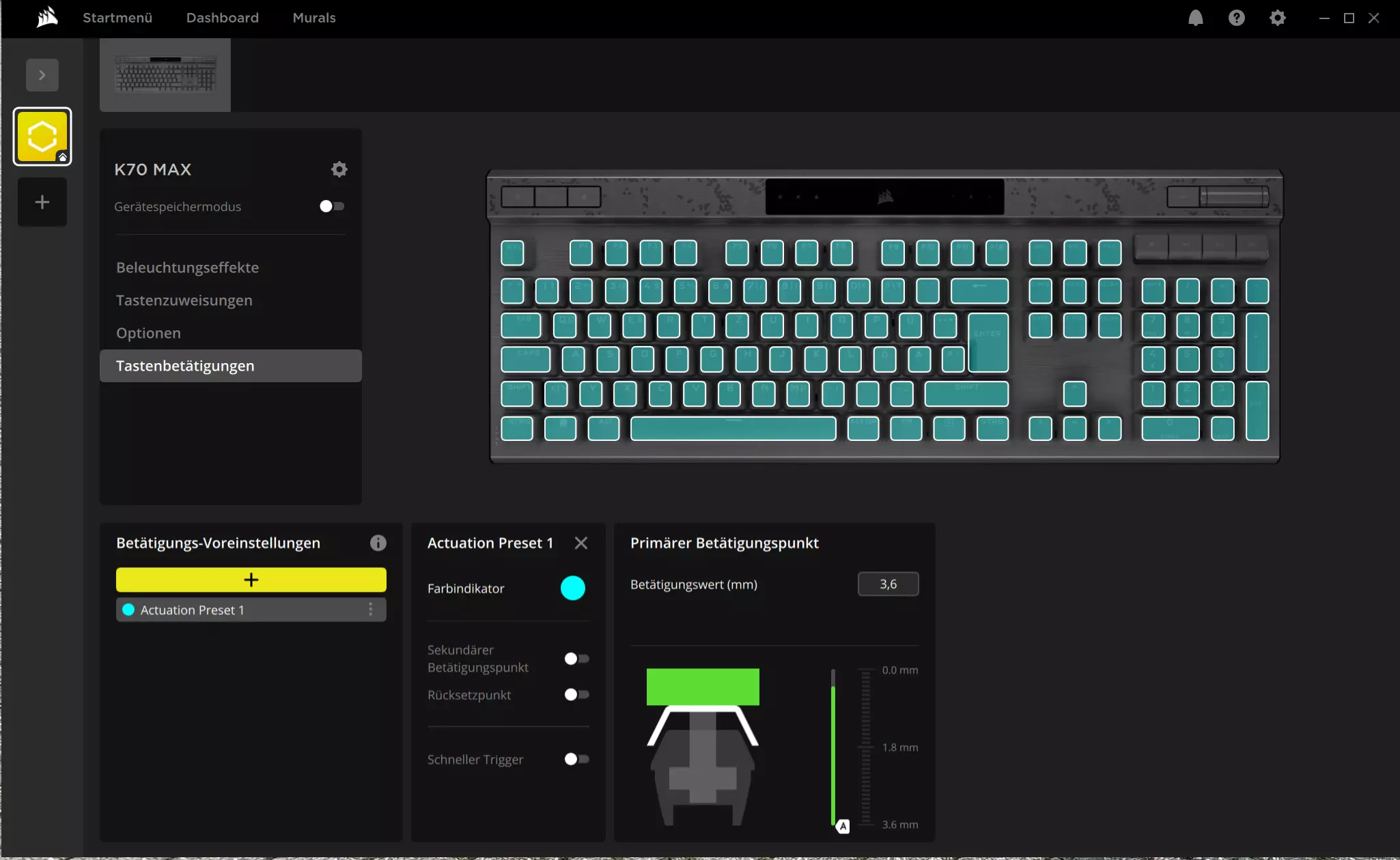Viewport: 1400px width, 860px height.
Task: Click the CAPS lock key on keyboard image
Action: point(526,359)
